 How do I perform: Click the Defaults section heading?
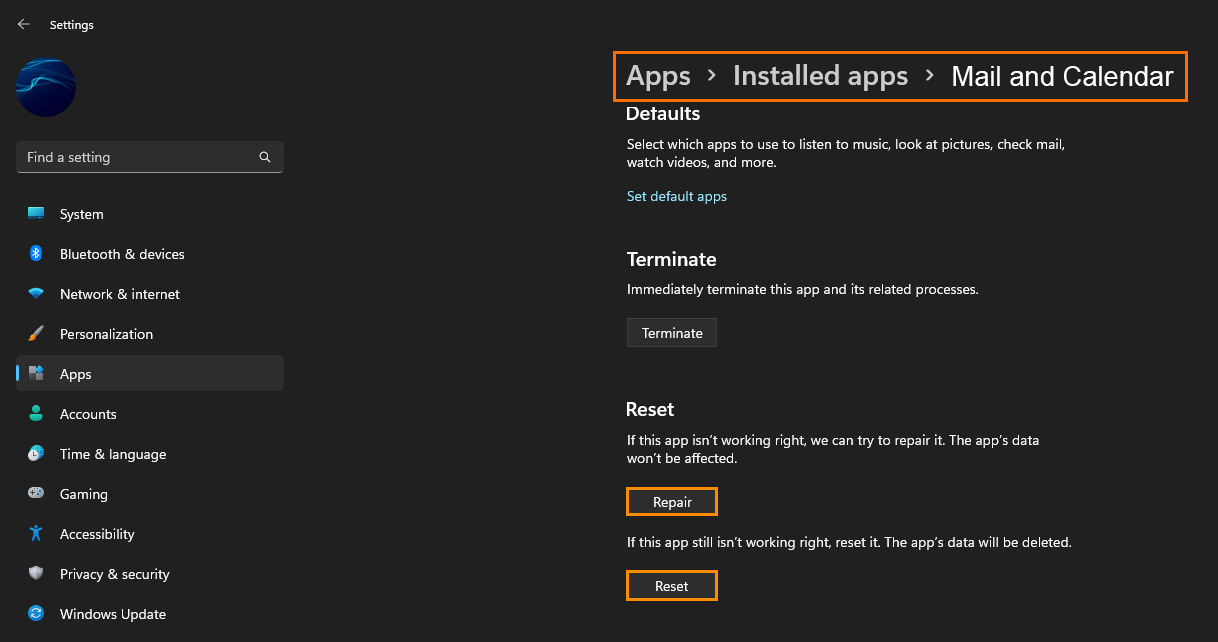coord(663,113)
